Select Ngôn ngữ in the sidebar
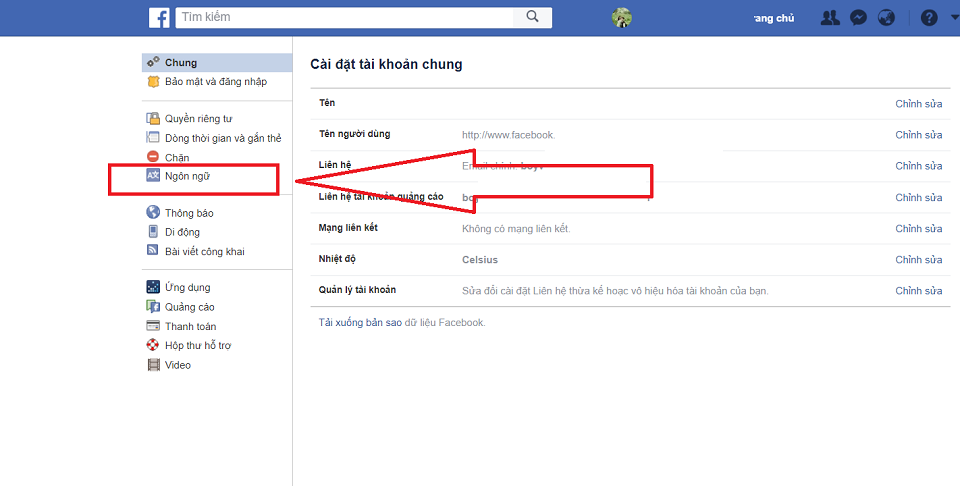 (x=187, y=176)
